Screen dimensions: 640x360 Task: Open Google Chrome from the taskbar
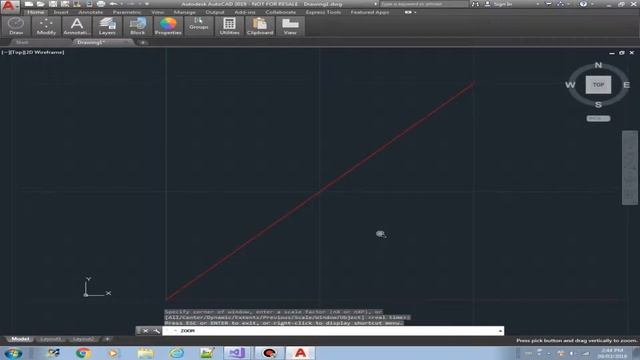[83, 353]
